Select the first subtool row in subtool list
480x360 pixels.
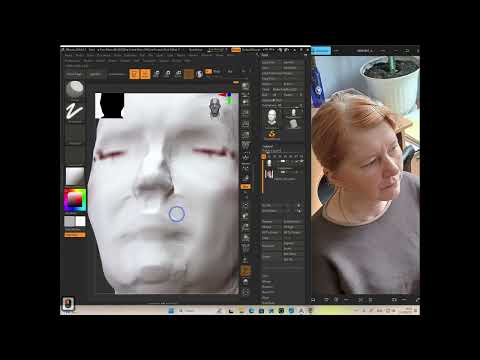283,163
